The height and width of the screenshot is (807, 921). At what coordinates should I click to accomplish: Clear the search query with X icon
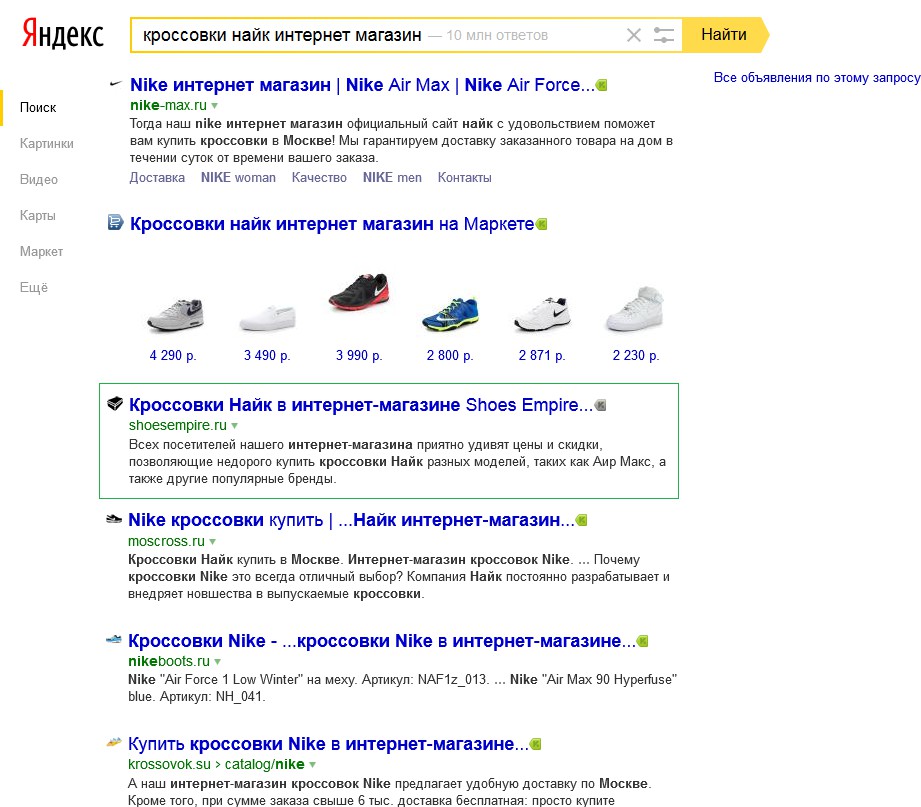coord(633,35)
